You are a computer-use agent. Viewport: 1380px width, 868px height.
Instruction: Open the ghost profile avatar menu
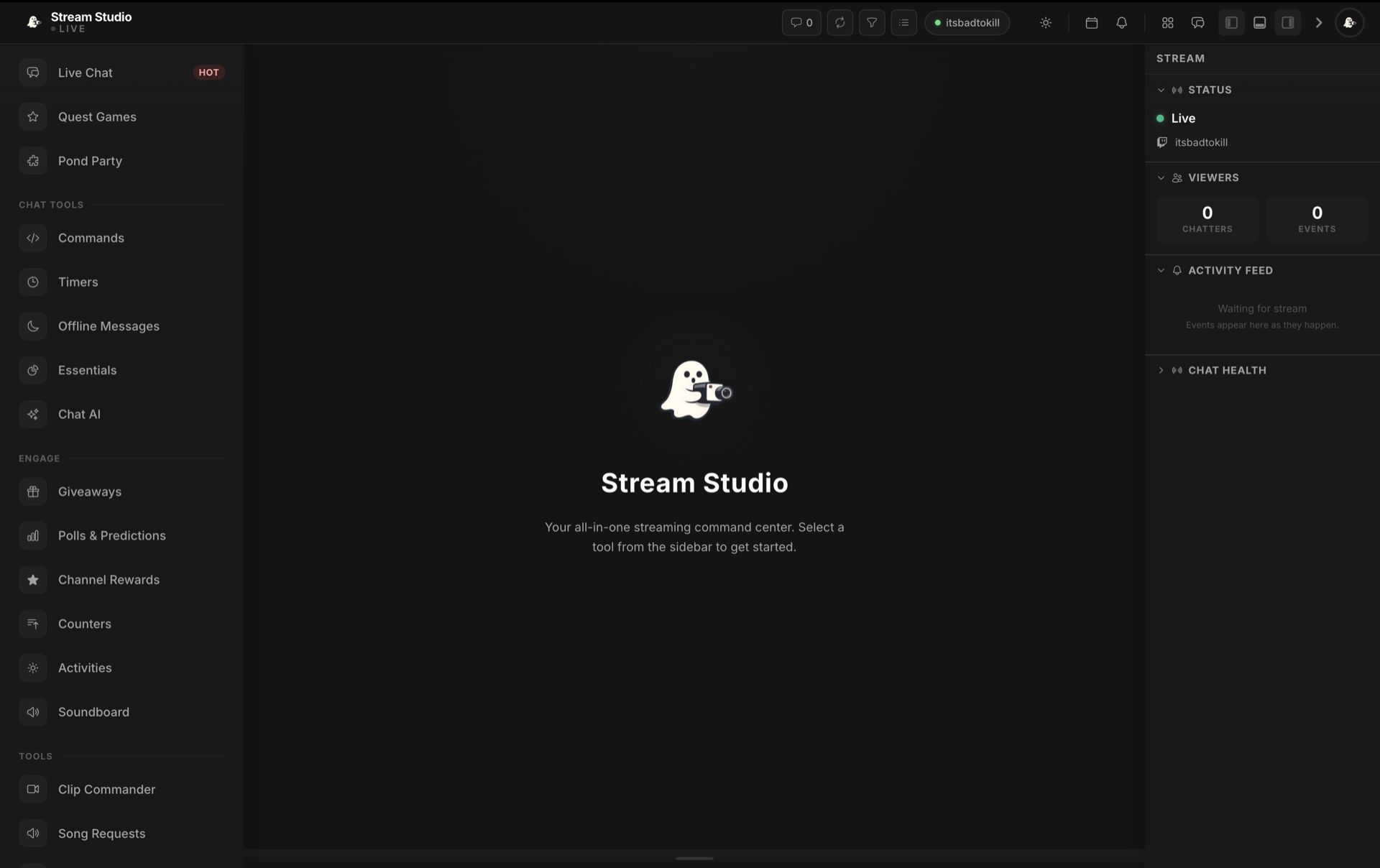[x=1349, y=23]
